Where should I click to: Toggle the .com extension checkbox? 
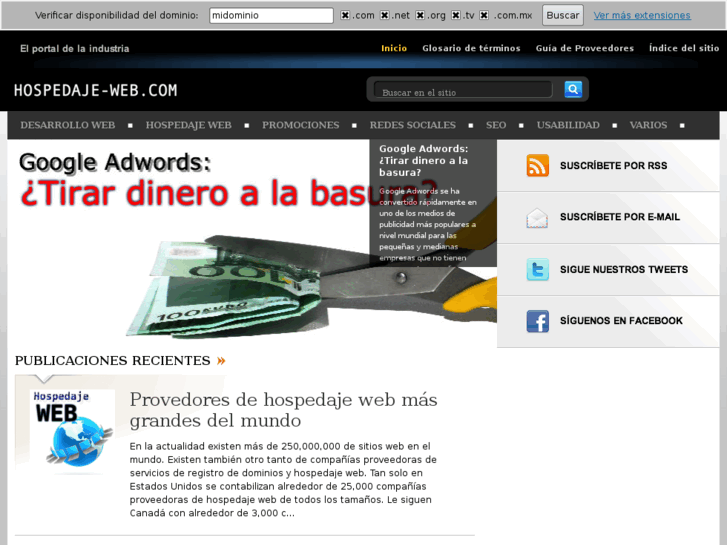pyautogui.click(x=345, y=15)
